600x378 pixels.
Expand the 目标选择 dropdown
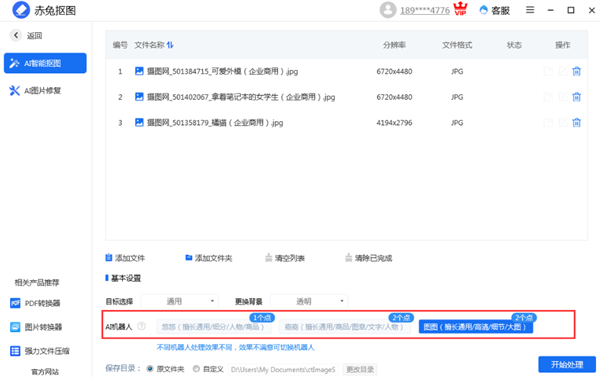point(179,301)
